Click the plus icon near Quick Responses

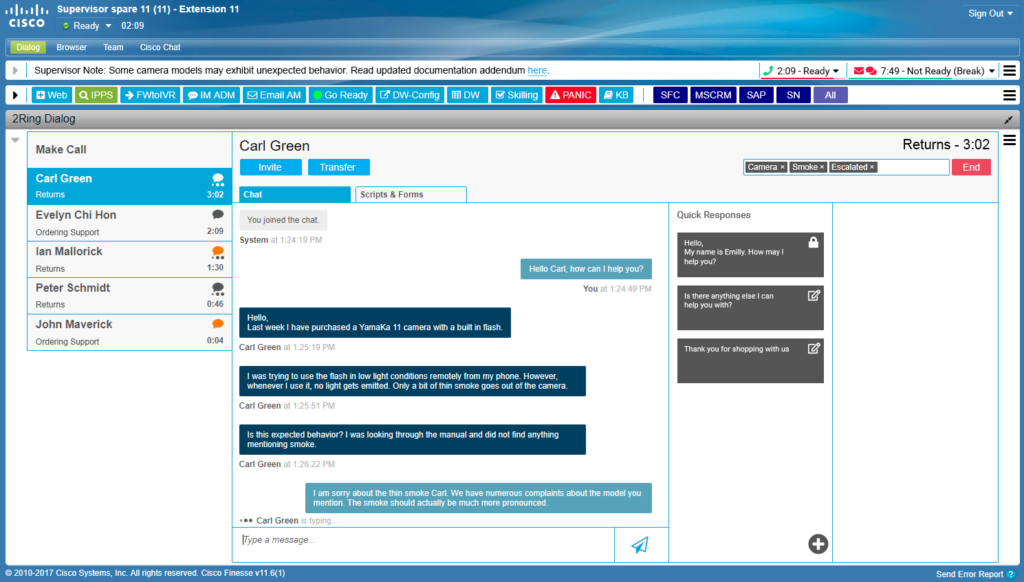[817, 543]
